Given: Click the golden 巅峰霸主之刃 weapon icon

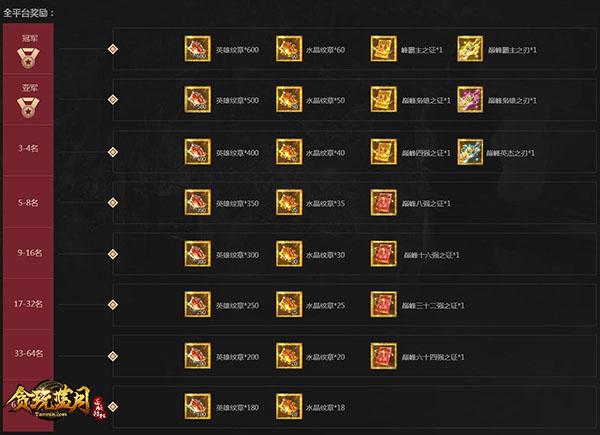Looking at the screenshot, I should 470,49.
